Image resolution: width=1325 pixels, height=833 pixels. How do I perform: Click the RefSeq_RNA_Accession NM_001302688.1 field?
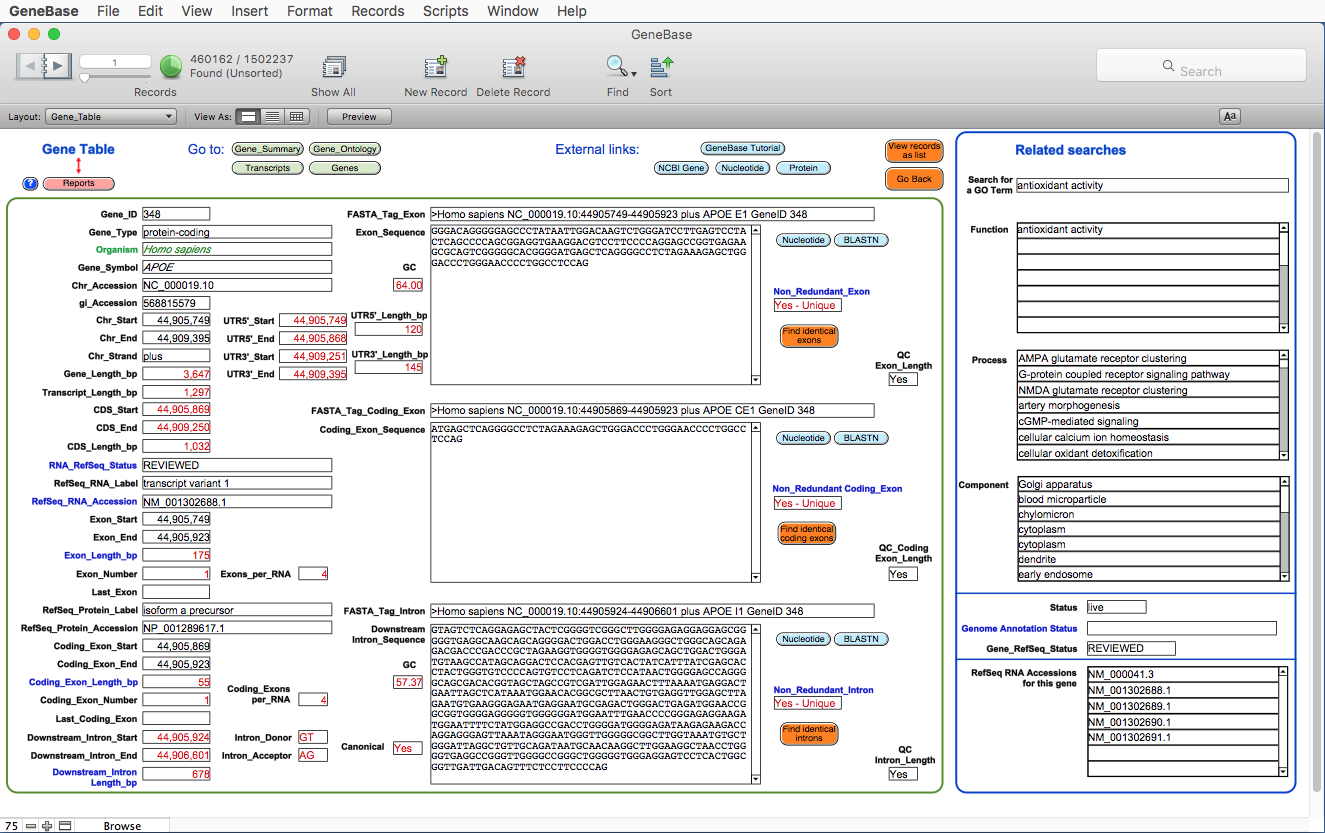click(x=236, y=501)
